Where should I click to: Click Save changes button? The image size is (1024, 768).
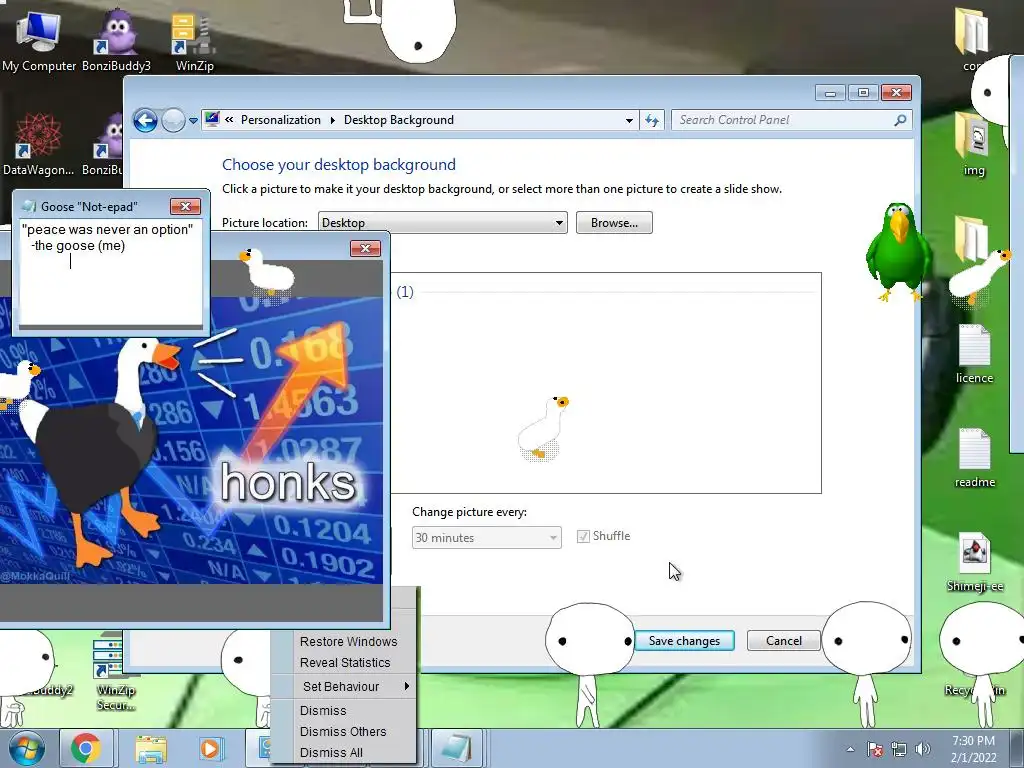point(684,641)
